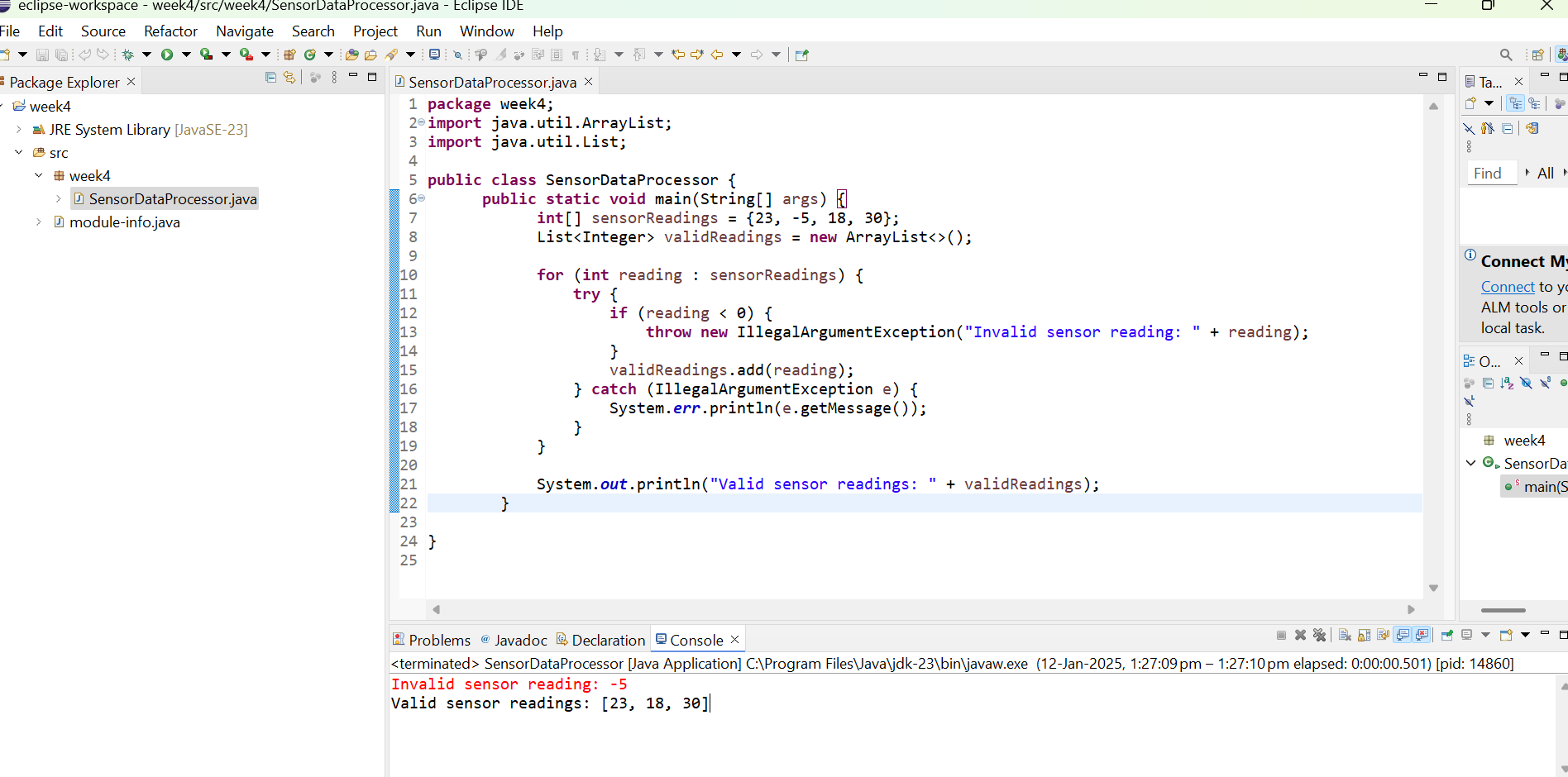Click the Pin Console icon

pos(1446,635)
